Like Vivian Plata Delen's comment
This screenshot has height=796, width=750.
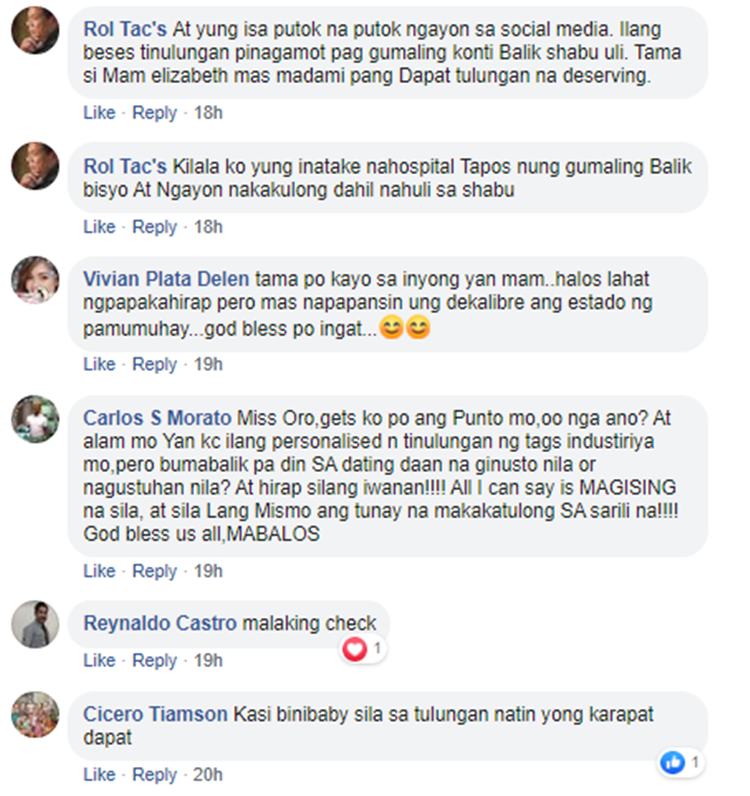(x=100, y=364)
